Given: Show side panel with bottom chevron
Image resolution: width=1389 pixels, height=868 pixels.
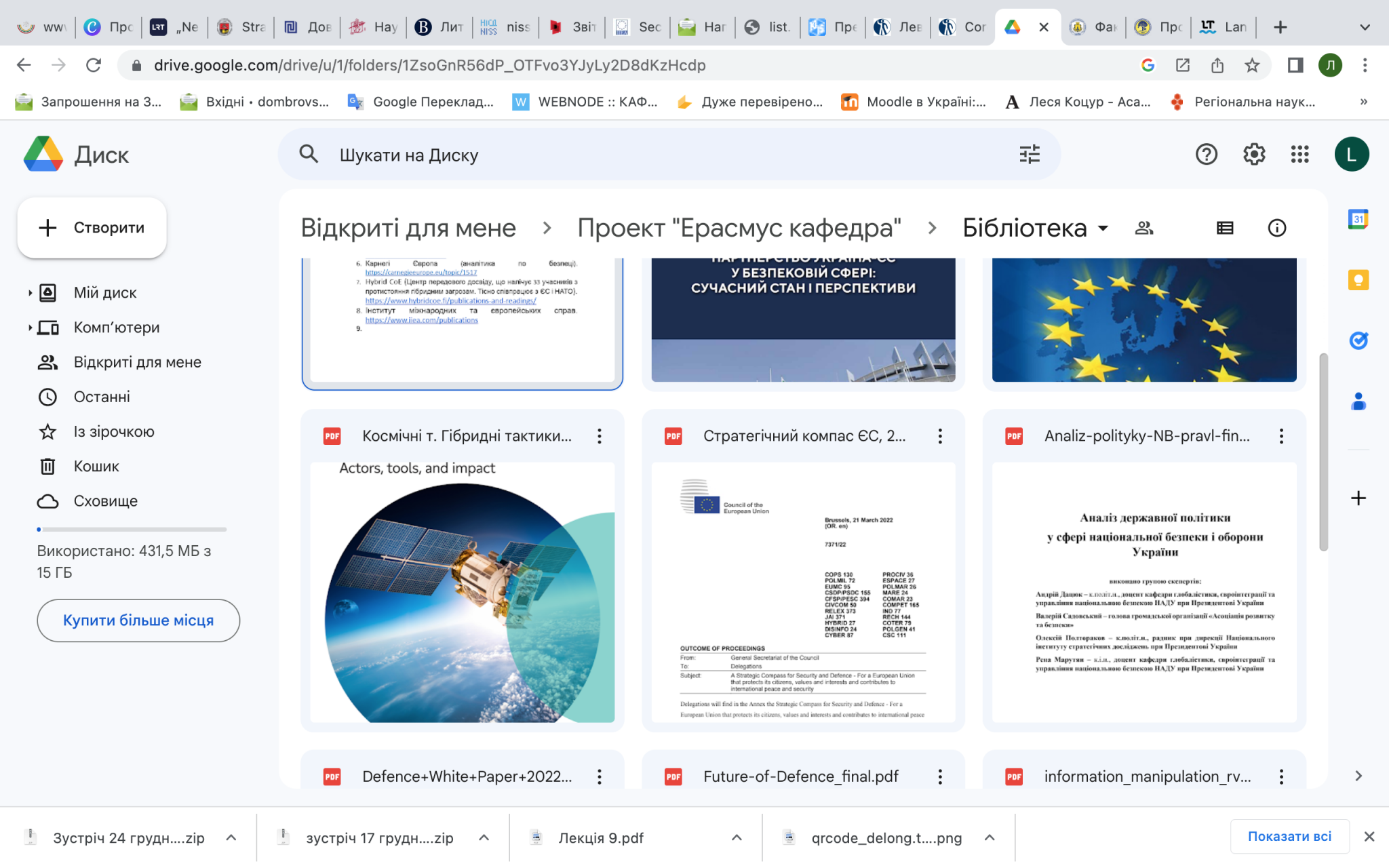Looking at the screenshot, I should [x=1358, y=776].
